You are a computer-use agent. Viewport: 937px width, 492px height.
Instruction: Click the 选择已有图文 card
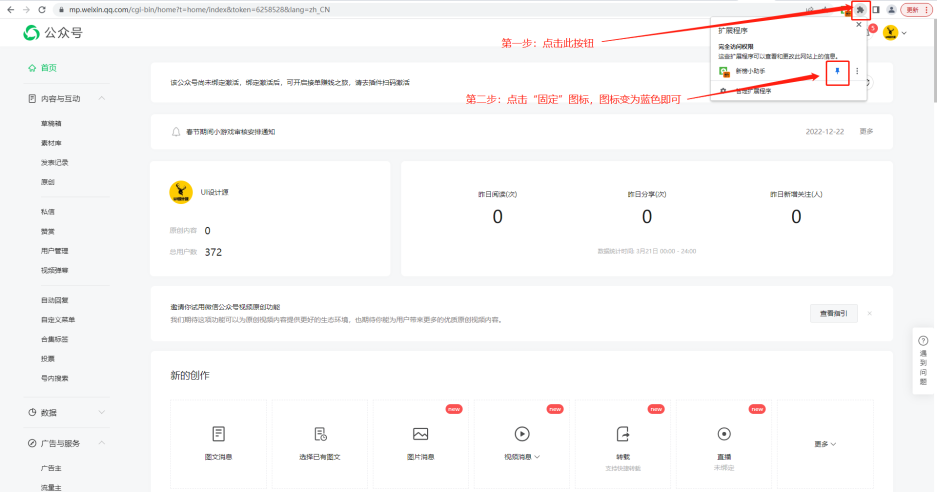(320, 444)
